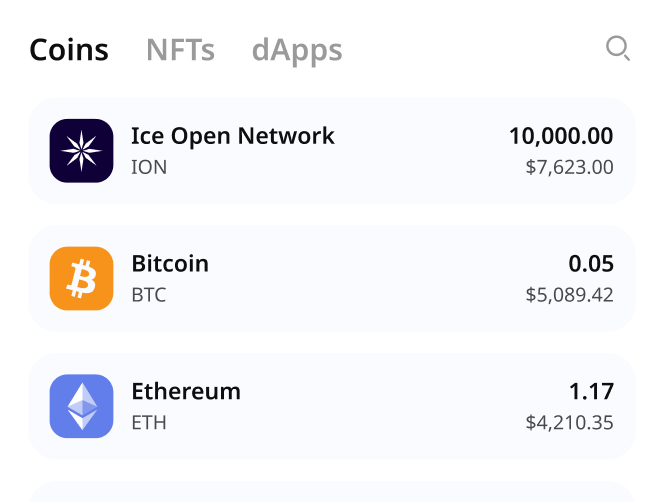Click the Ice Open Network star icon
The width and height of the screenshot is (664, 502).
point(81,151)
